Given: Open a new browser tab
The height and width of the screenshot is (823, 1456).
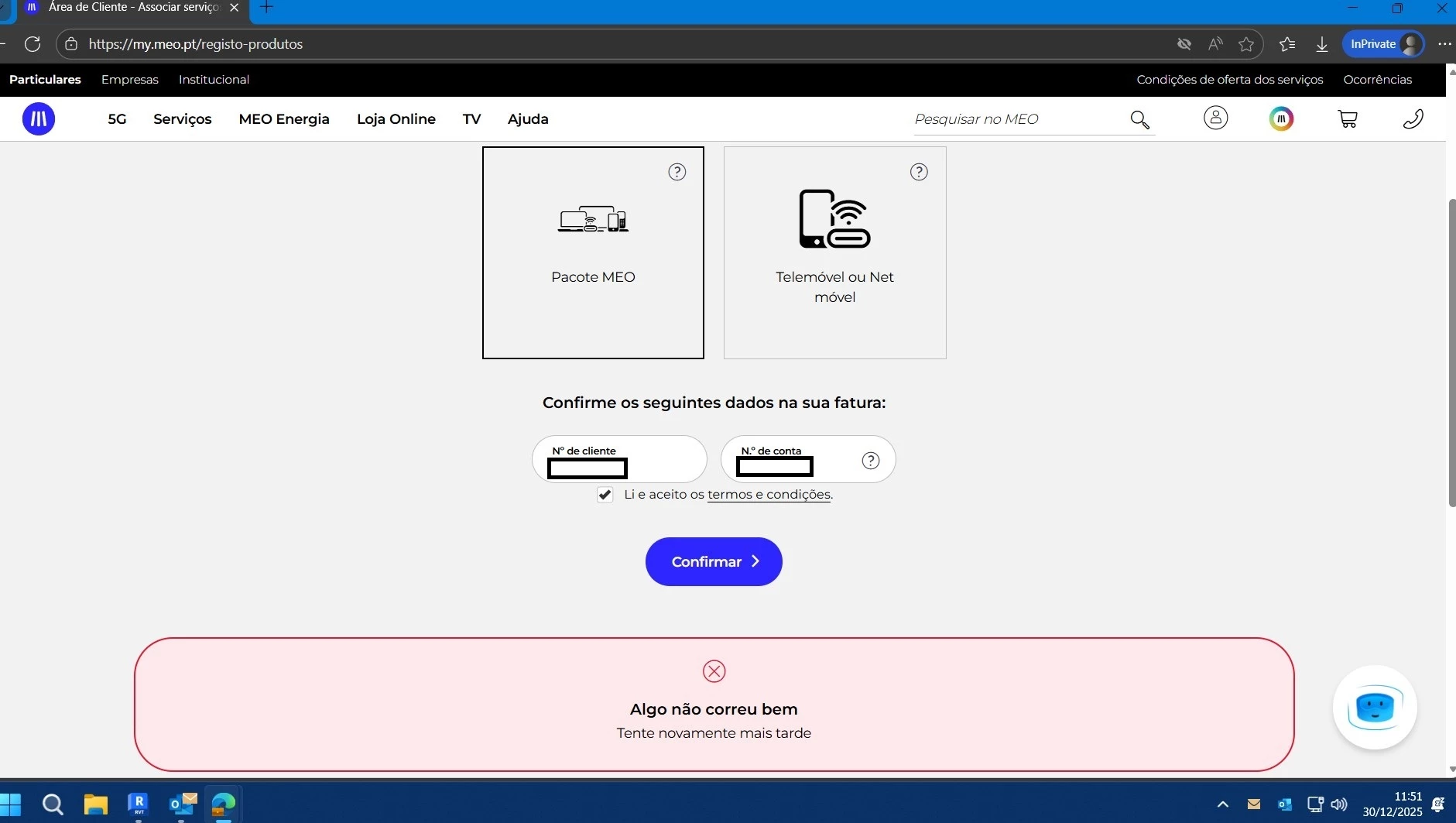Looking at the screenshot, I should pos(266,8).
